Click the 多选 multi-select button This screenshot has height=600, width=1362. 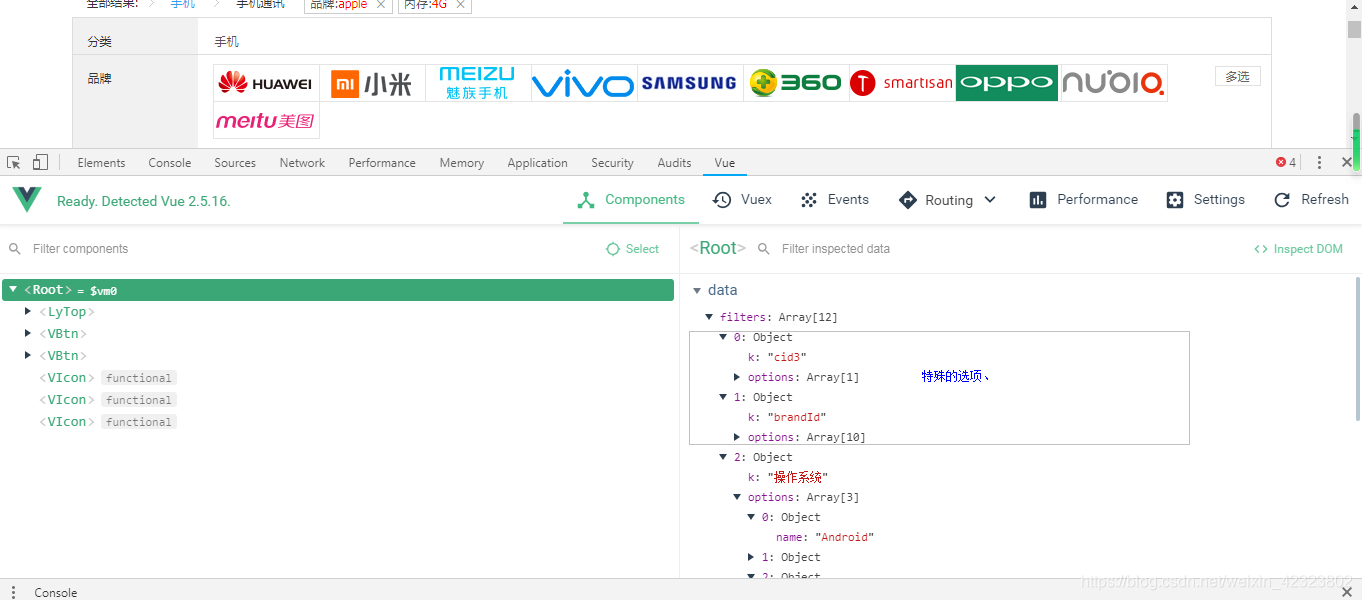tap(1238, 77)
